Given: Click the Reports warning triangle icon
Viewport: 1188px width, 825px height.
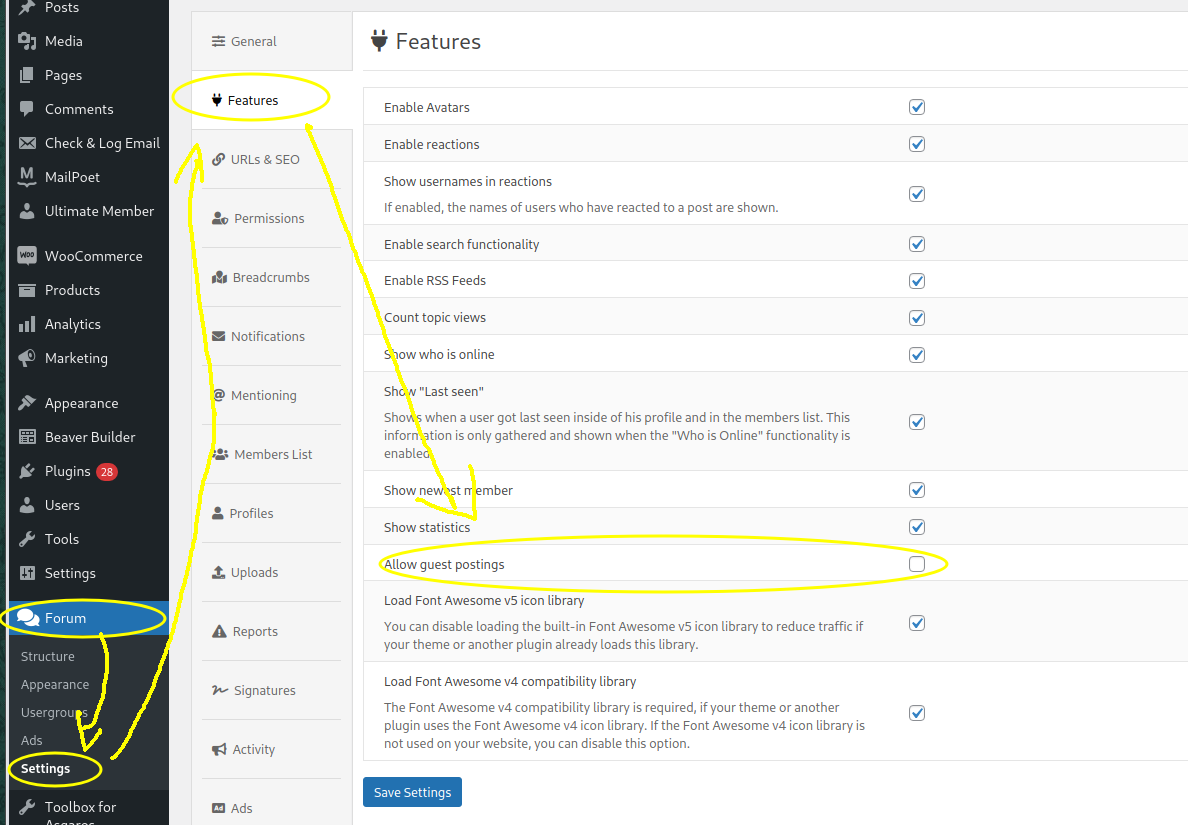Looking at the screenshot, I should pyautogui.click(x=219, y=632).
